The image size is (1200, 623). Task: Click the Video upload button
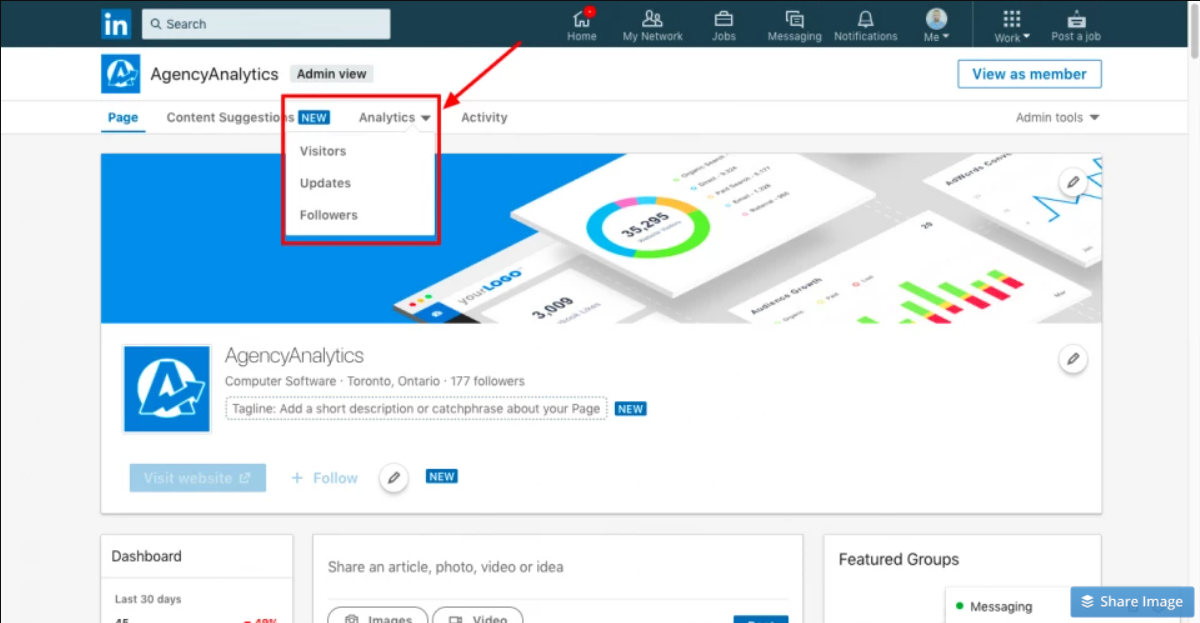(x=478, y=618)
